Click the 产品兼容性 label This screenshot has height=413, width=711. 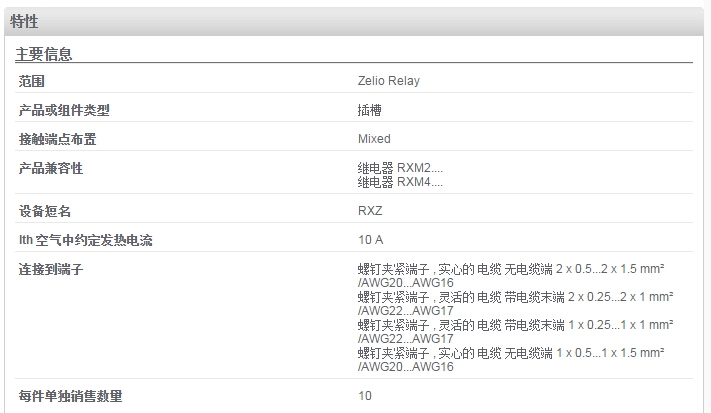(x=51, y=168)
